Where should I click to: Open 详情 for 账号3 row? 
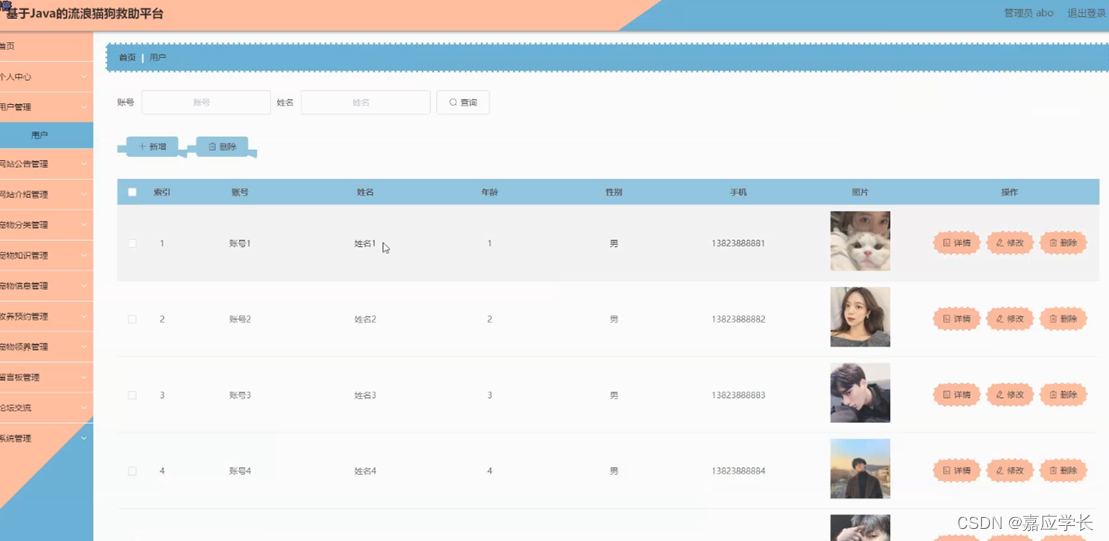[x=956, y=395]
